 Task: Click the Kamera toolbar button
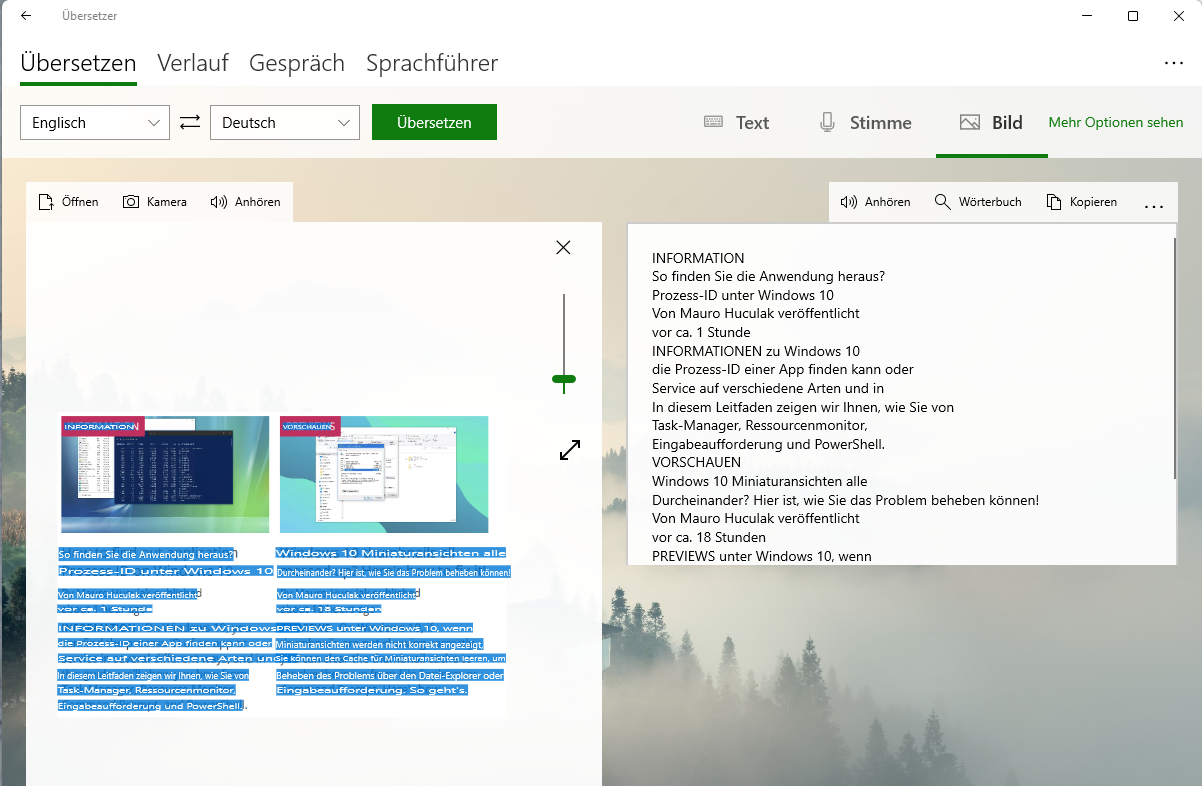point(155,202)
